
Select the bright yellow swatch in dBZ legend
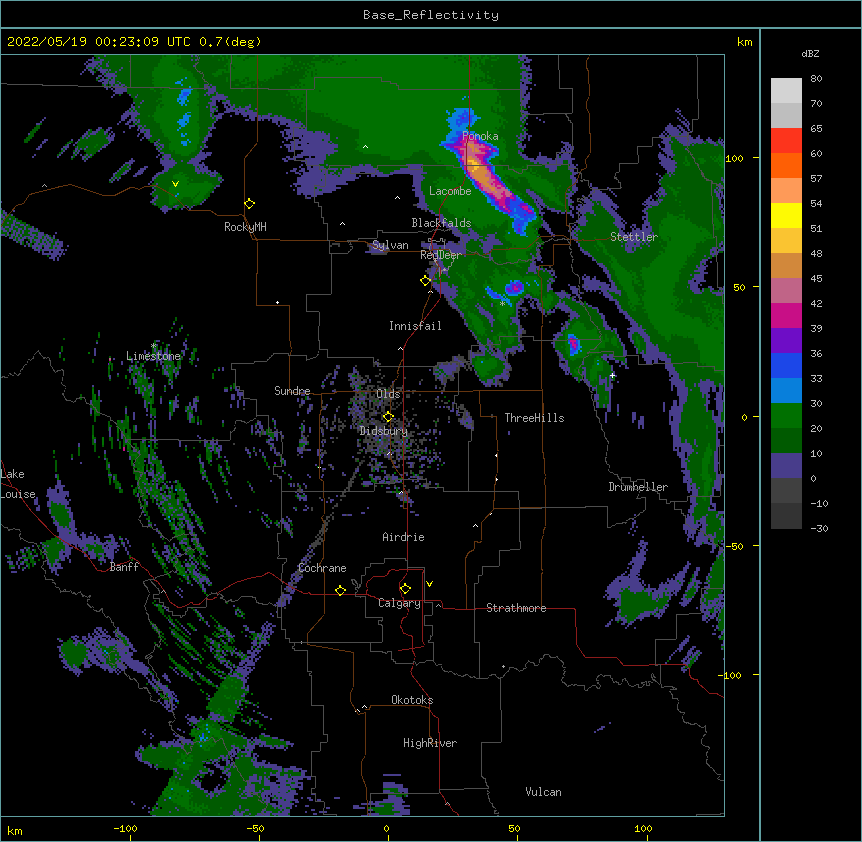click(x=786, y=215)
